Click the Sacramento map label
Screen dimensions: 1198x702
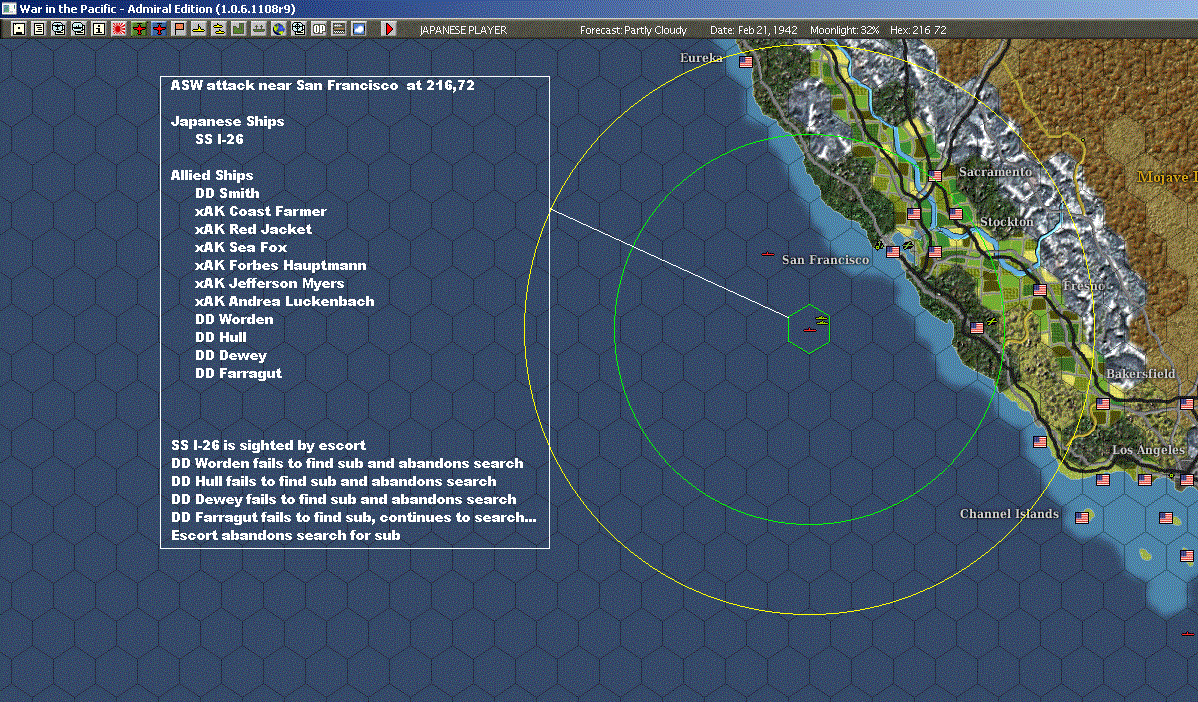[995, 172]
